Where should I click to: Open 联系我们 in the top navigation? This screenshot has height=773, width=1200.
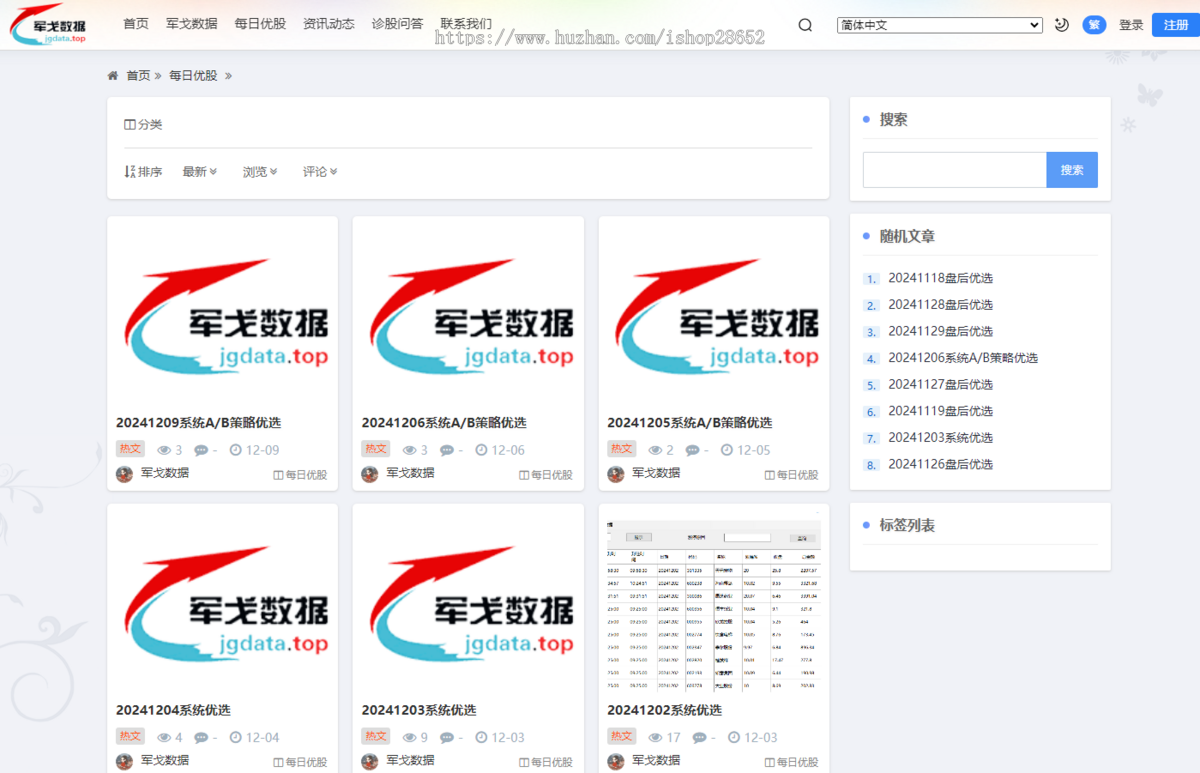[x=466, y=24]
